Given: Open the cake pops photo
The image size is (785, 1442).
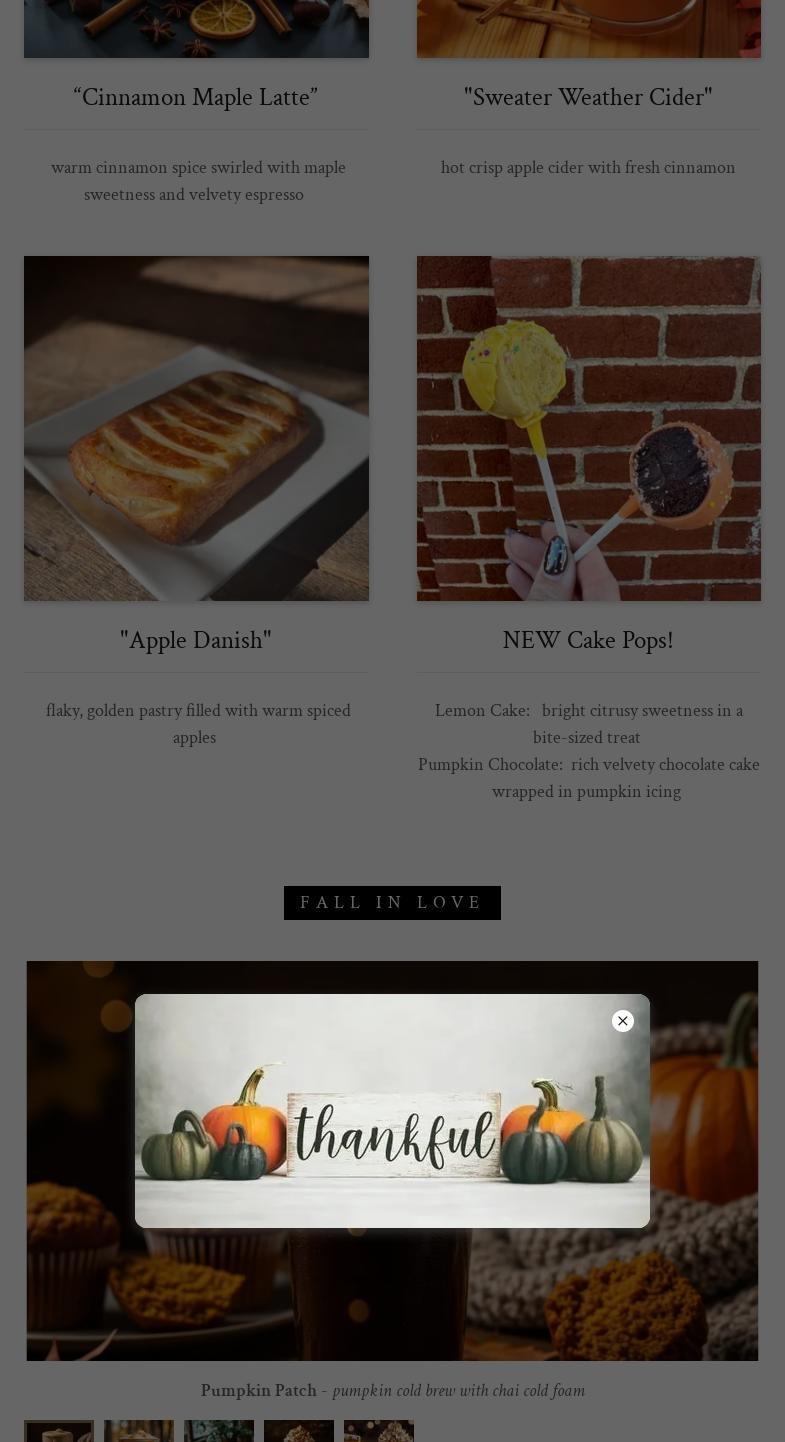Looking at the screenshot, I should pos(589,428).
